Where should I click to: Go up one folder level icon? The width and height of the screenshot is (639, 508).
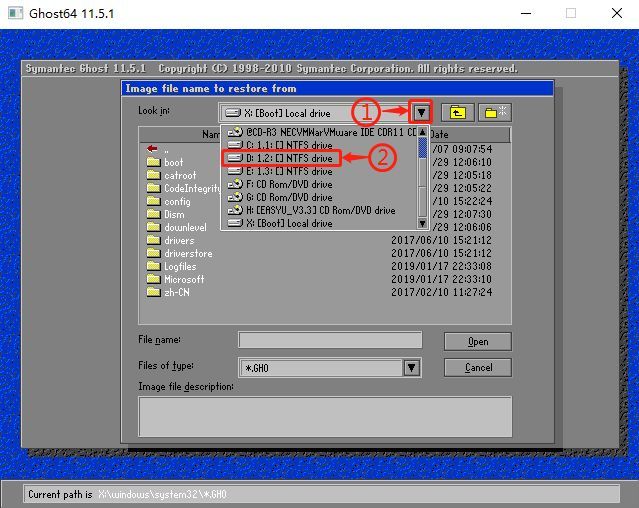(458, 112)
